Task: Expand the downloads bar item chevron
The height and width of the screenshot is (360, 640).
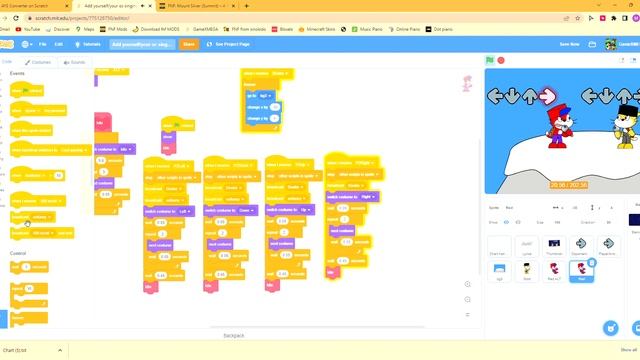Action: (60, 350)
